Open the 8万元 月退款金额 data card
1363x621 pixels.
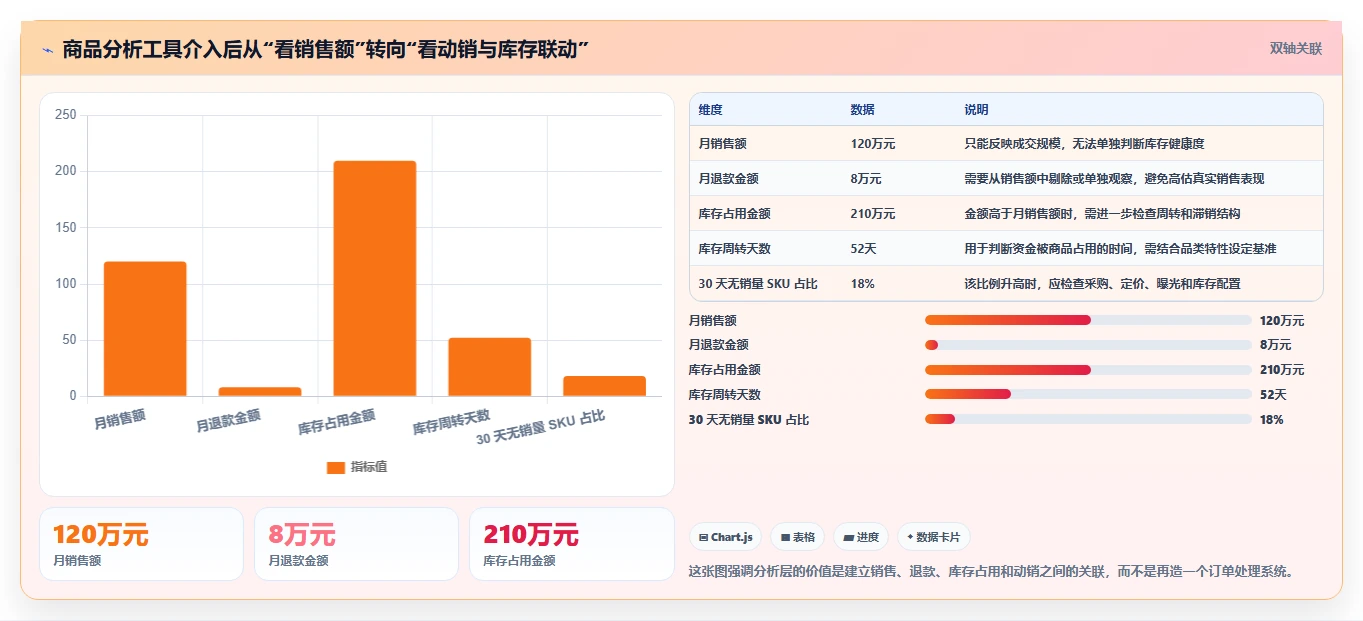356,544
